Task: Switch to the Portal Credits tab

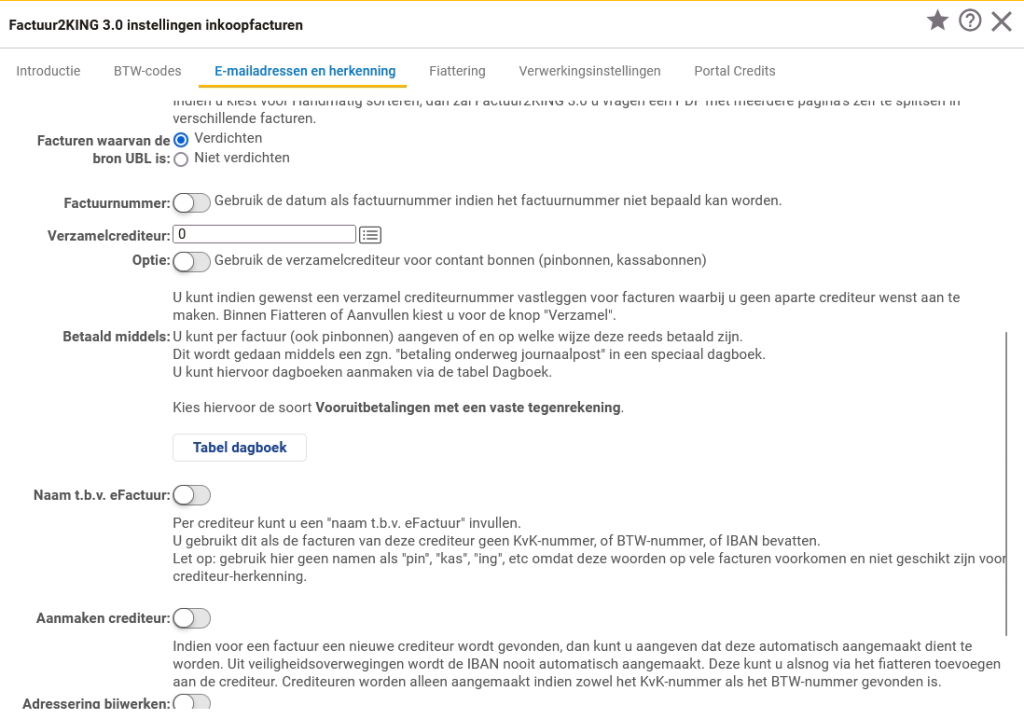Action: click(734, 71)
